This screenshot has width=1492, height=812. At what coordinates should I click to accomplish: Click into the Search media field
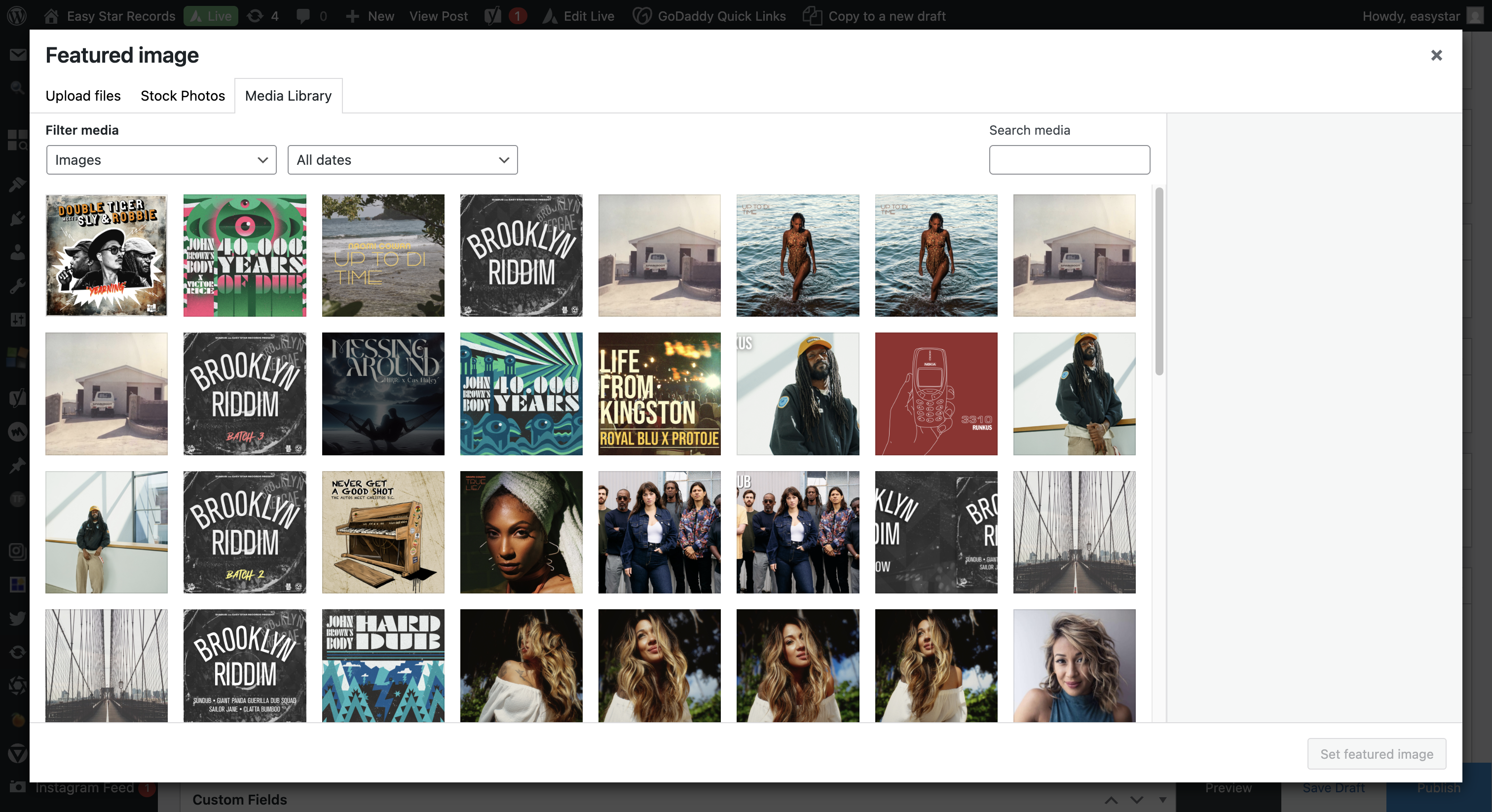pos(1069,160)
